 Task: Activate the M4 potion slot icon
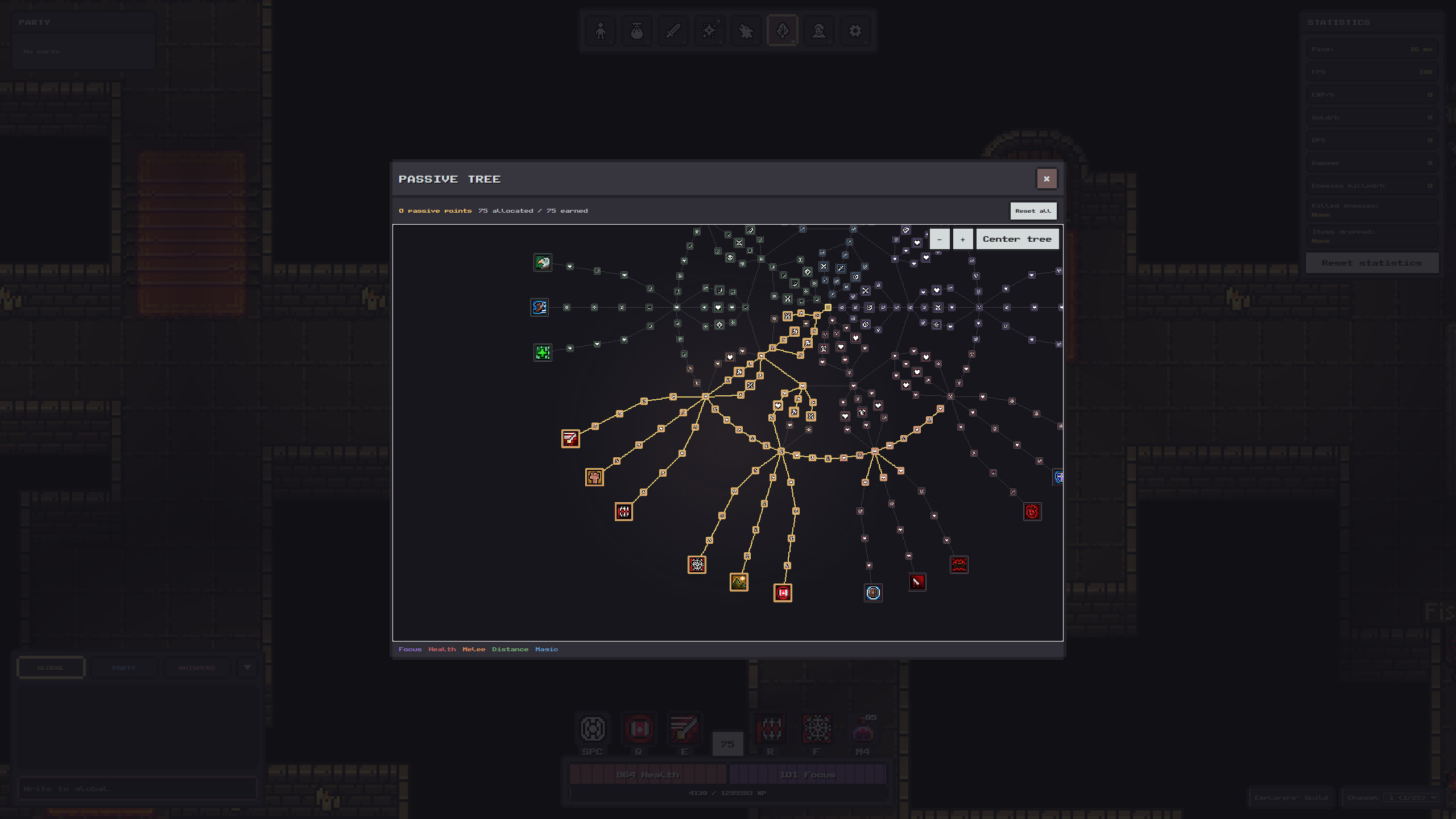coord(863,729)
